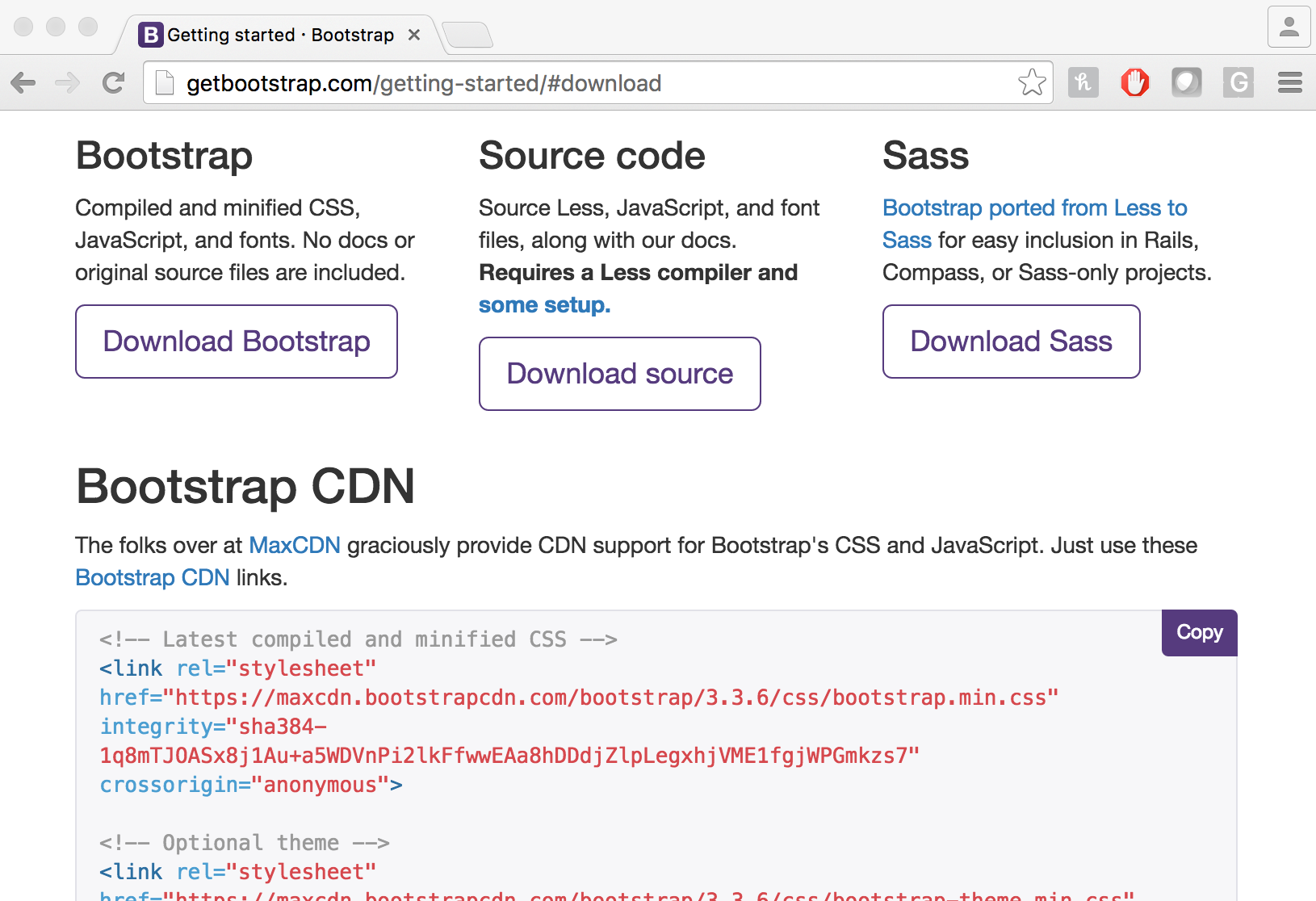
Task: Open the Chrome hamburger menu
Action: pos(1289,82)
